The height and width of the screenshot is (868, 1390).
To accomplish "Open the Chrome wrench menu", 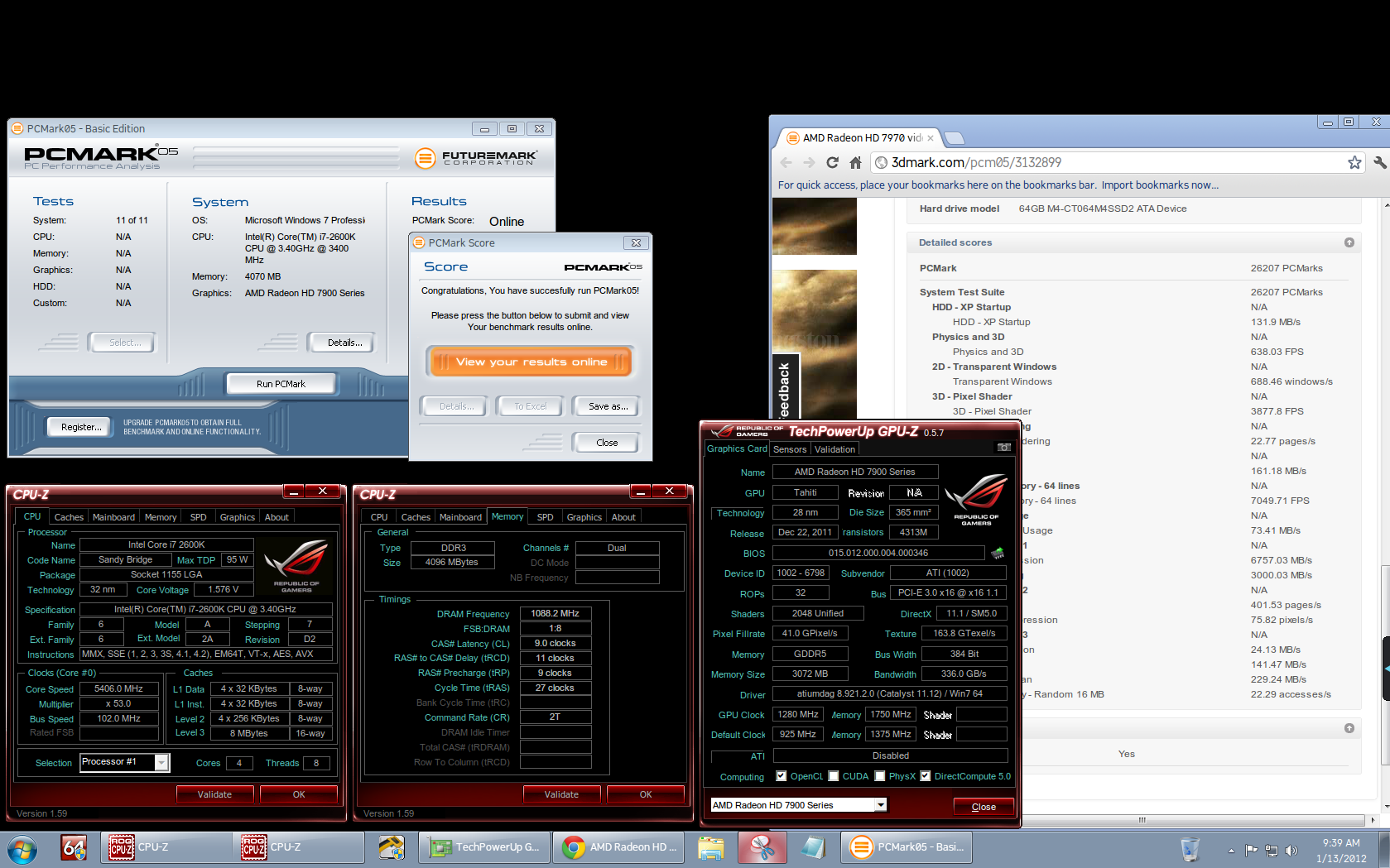I will point(1379,162).
